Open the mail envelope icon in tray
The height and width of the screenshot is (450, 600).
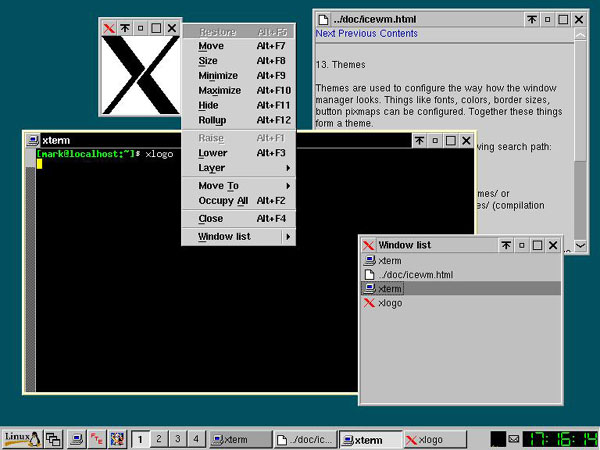coord(513,439)
